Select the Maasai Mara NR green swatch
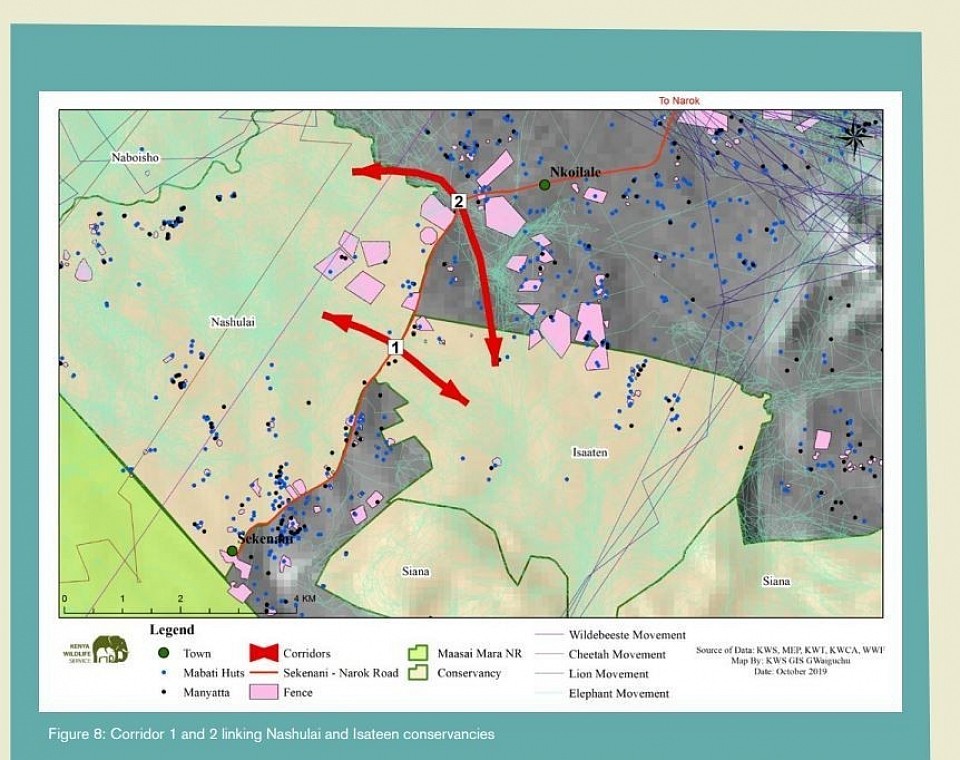This screenshot has width=960, height=760. pos(420,653)
